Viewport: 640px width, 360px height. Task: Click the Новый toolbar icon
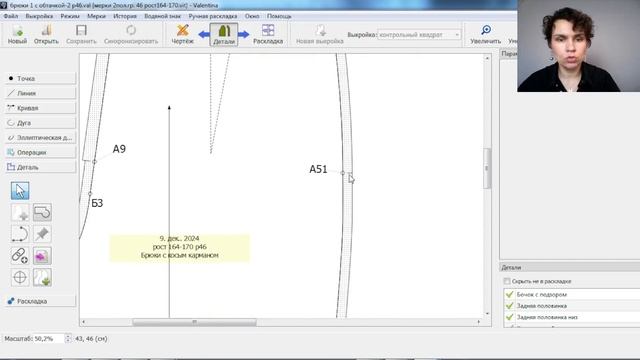[x=17, y=34]
